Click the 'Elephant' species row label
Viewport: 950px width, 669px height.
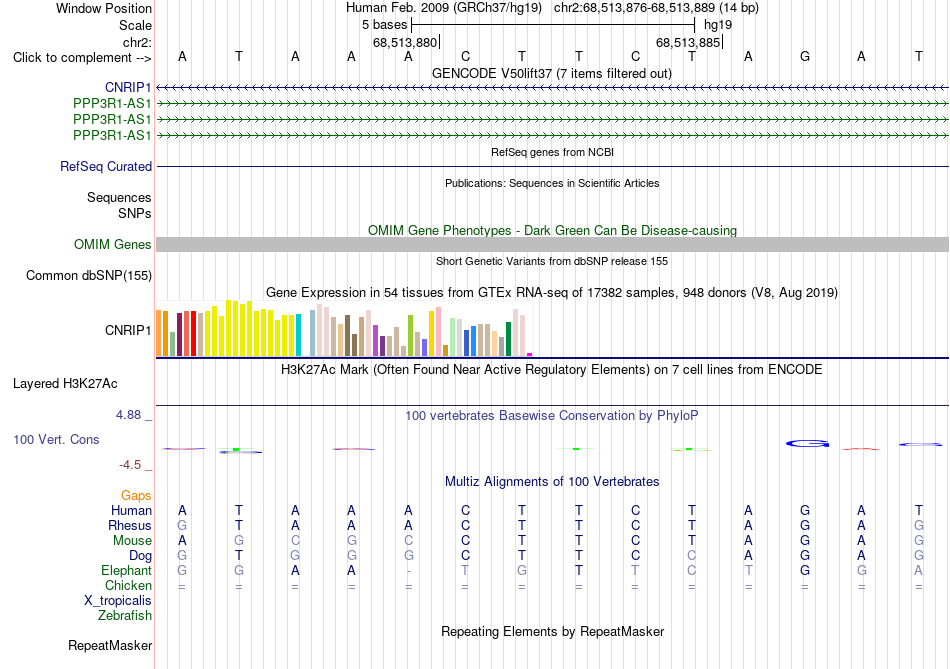click(x=127, y=571)
